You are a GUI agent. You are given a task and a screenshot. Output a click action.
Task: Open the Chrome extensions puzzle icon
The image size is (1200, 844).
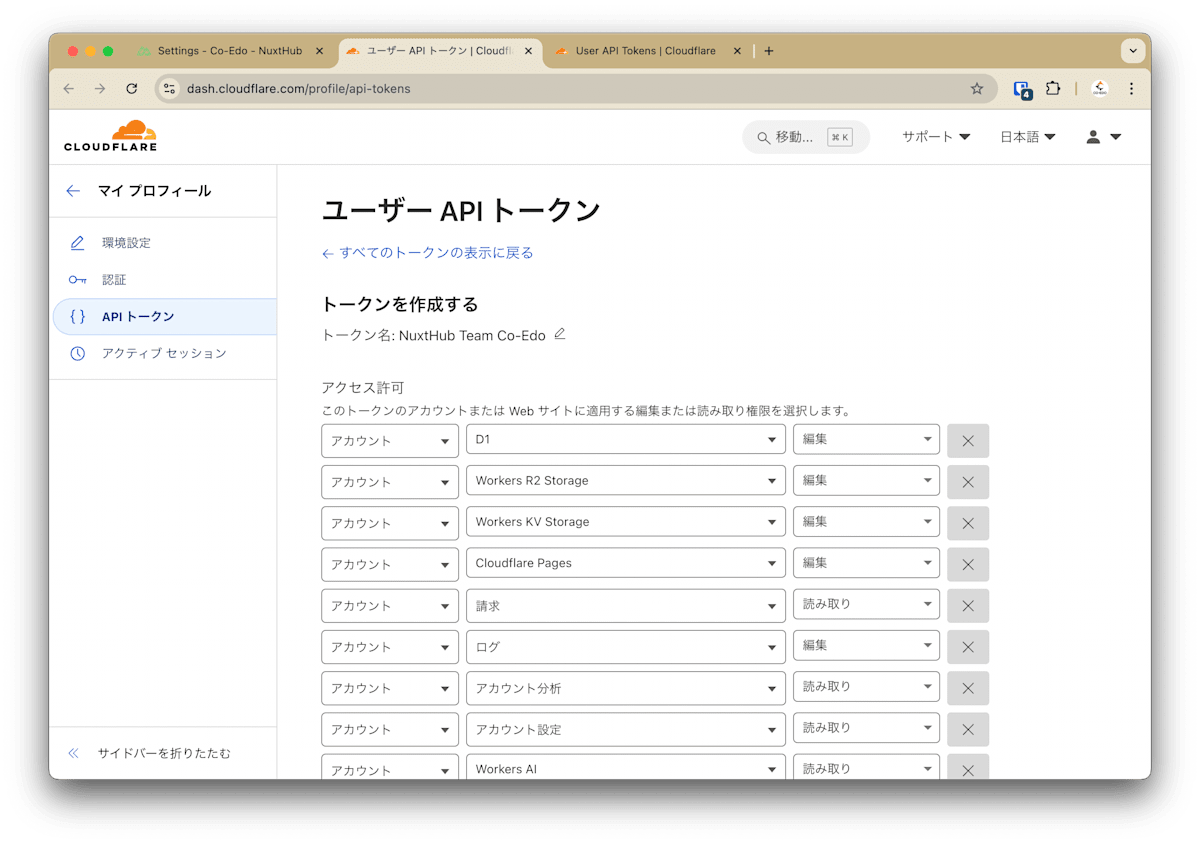tap(1053, 89)
